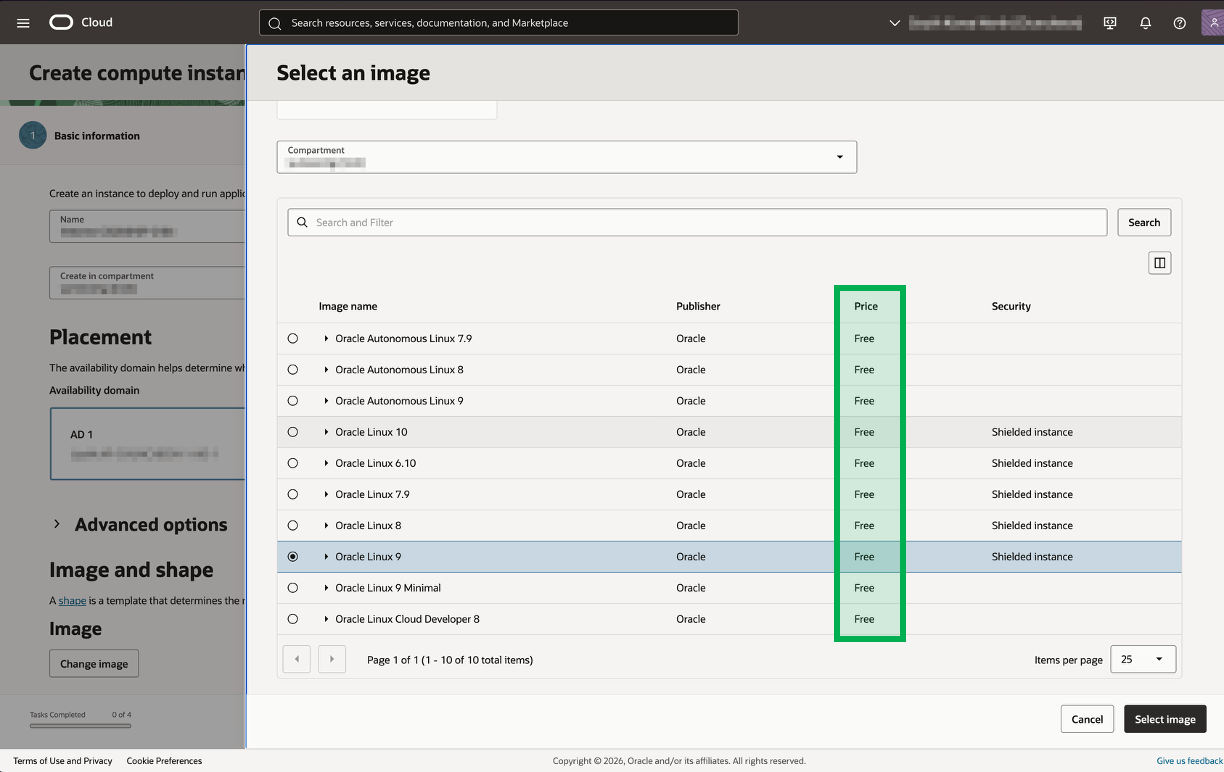Screen dimensions: 1224x772
Task: Expand Oracle Linux 9 row details
Action: pyautogui.click(x=326, y=557)
